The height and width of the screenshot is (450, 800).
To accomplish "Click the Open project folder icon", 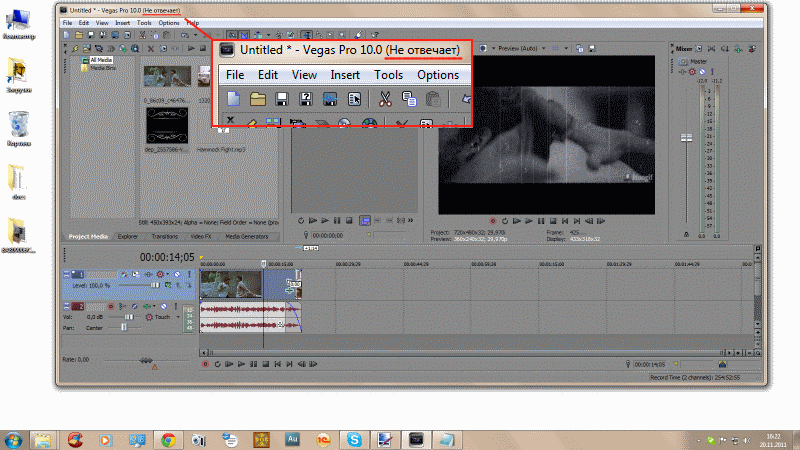I will coord(79,35).
